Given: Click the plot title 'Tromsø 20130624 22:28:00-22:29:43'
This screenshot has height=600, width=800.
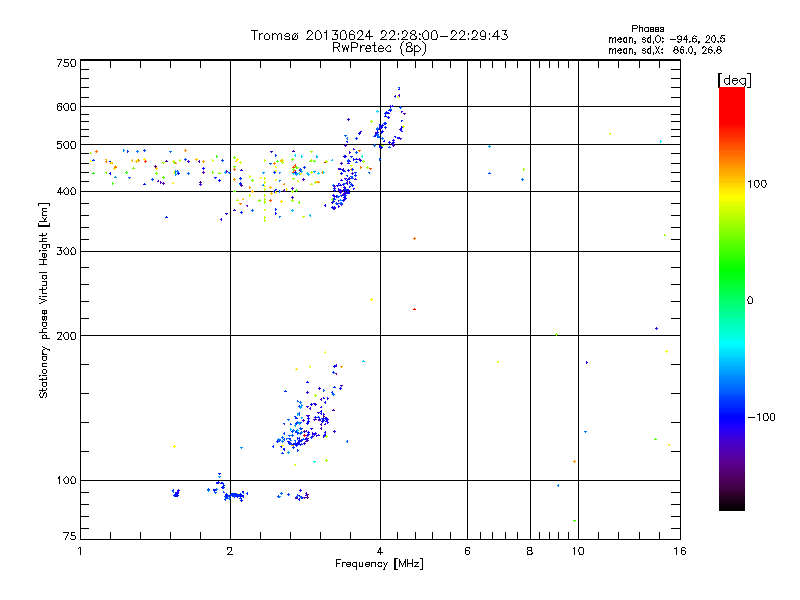Looking at the screenshot, I should pyautogui.click(x=379, y=35).
